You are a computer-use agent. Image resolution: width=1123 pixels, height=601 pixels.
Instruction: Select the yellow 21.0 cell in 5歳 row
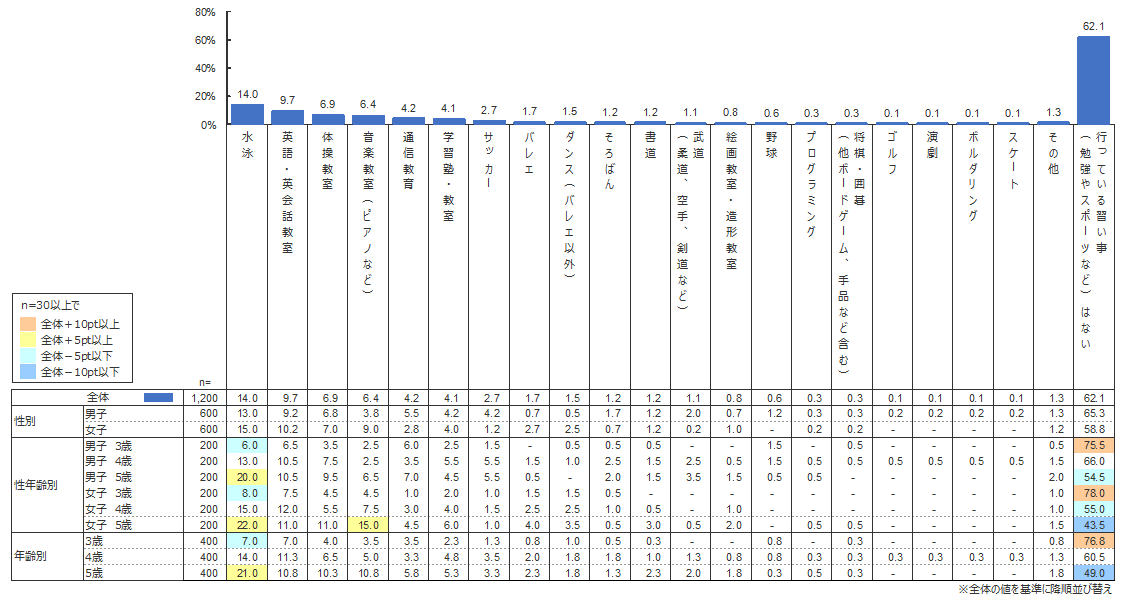(x=247, y=572)
